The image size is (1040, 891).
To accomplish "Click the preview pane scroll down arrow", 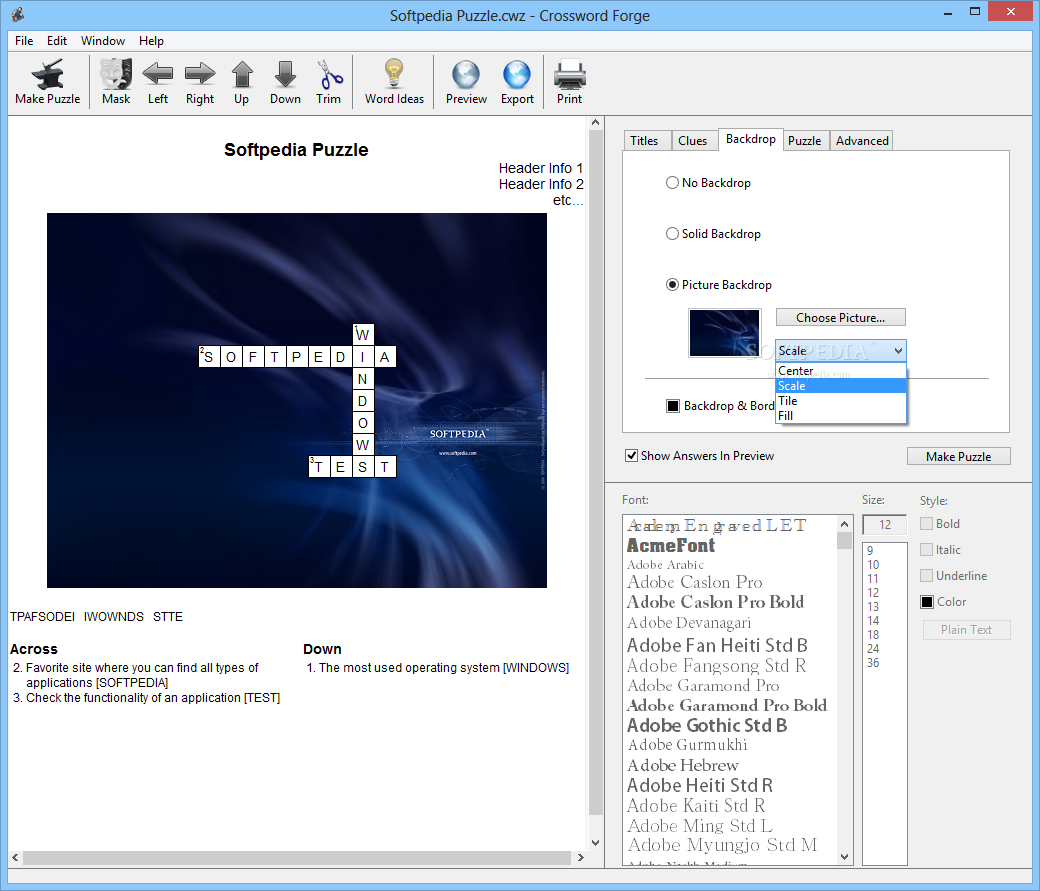I will tap(595, 843).
